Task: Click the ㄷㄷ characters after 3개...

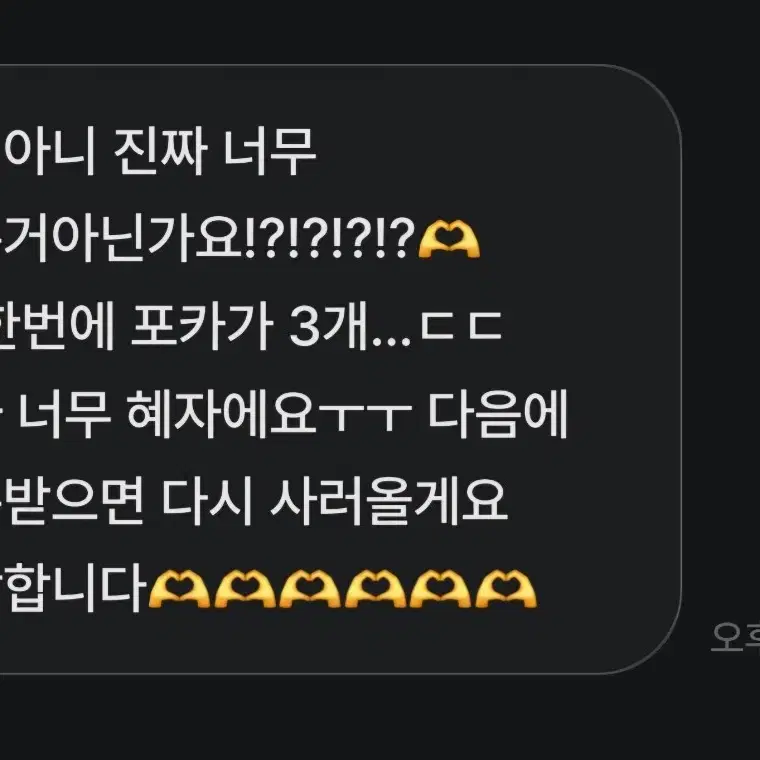Action: (460, 327)
